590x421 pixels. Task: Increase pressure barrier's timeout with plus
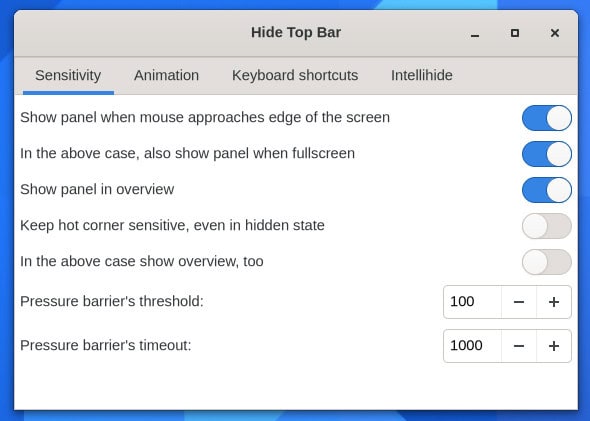click(x=554, y=346)
